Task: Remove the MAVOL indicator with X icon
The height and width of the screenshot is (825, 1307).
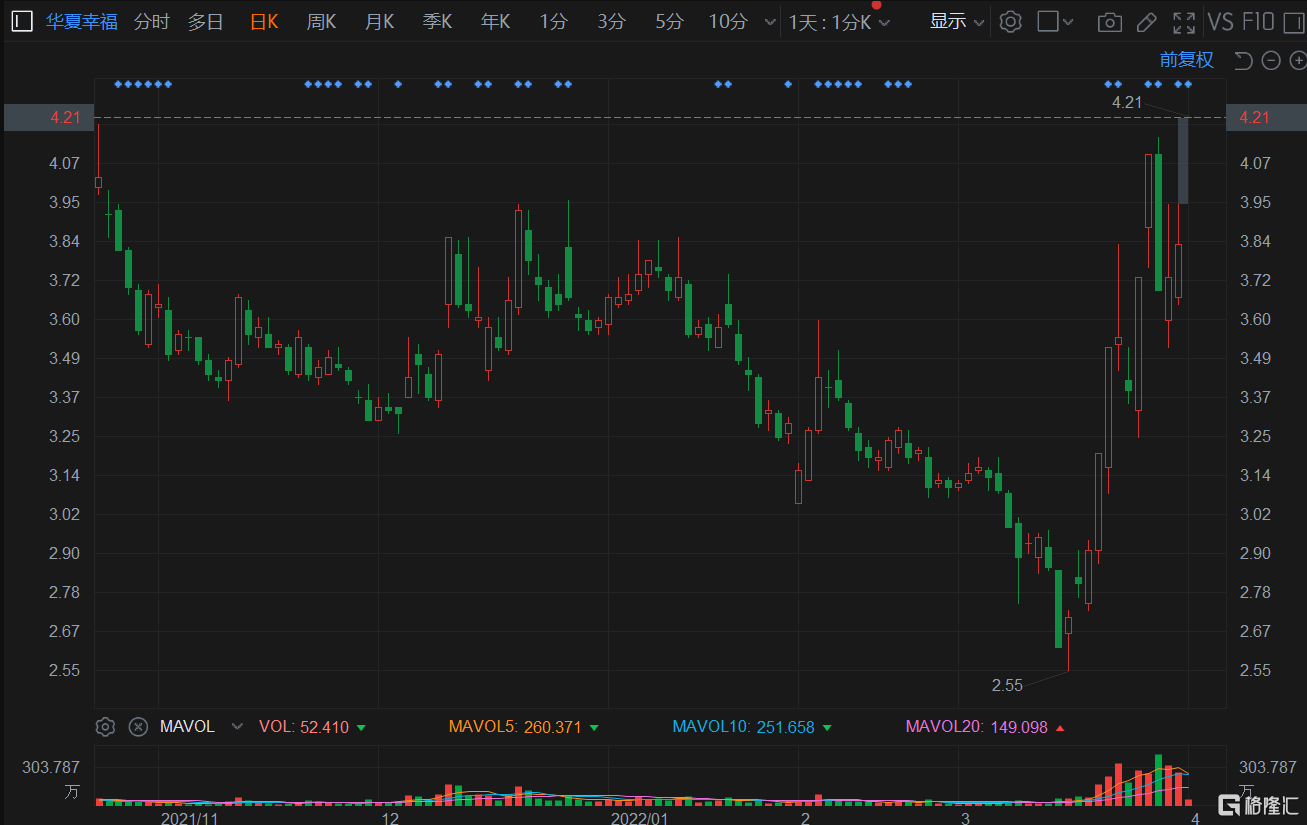Action: pyautogui.click(x=138, y=727)
